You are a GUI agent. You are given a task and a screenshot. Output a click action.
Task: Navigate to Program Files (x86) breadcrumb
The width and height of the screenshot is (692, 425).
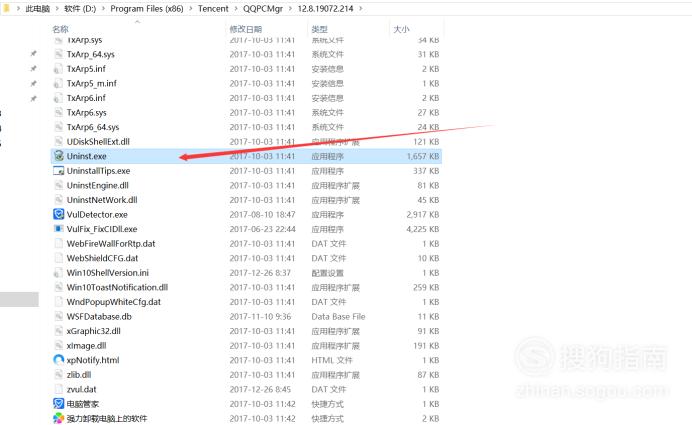(x=147, y=9)
